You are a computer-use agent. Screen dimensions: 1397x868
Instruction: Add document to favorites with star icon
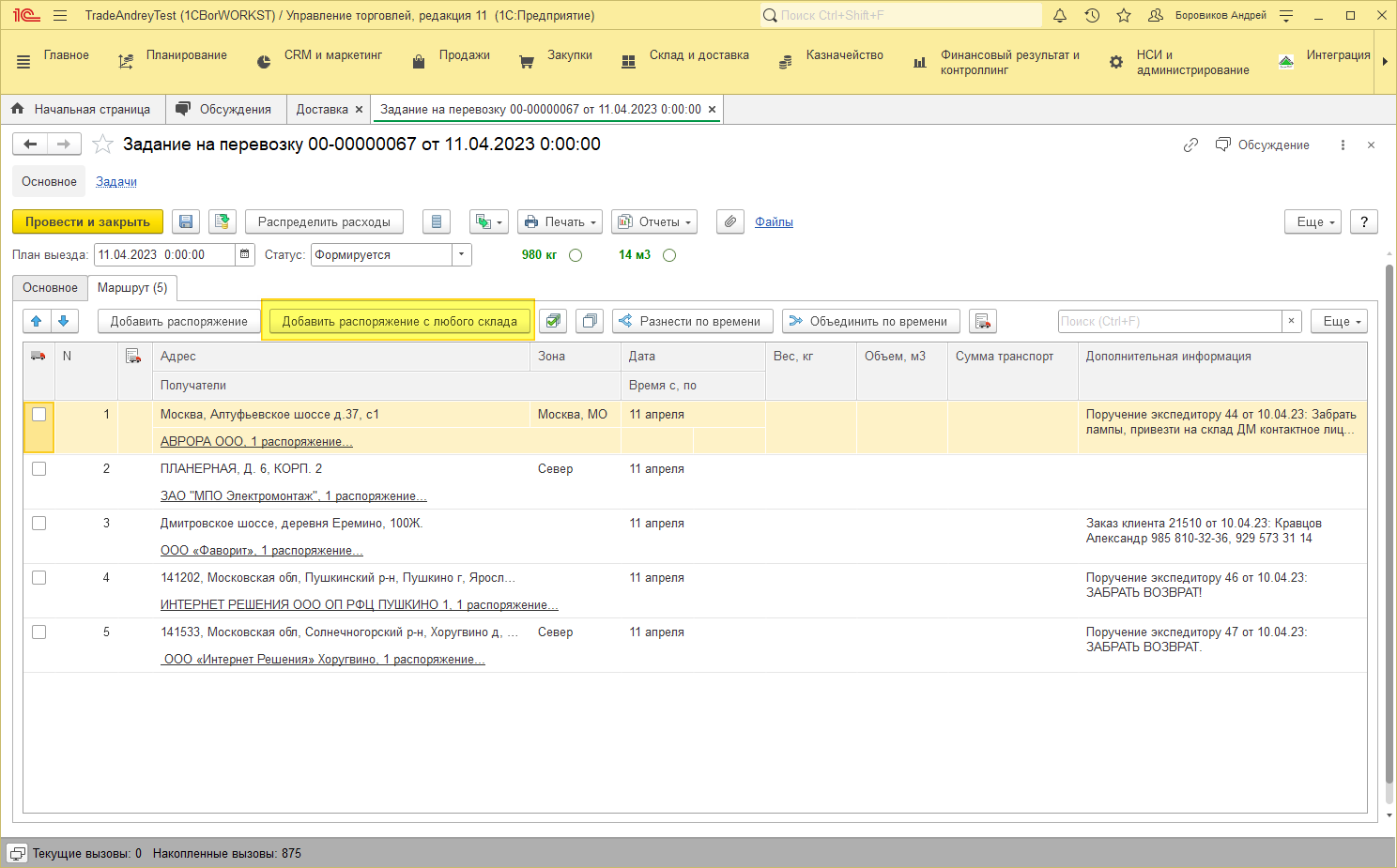click(103, 145)
